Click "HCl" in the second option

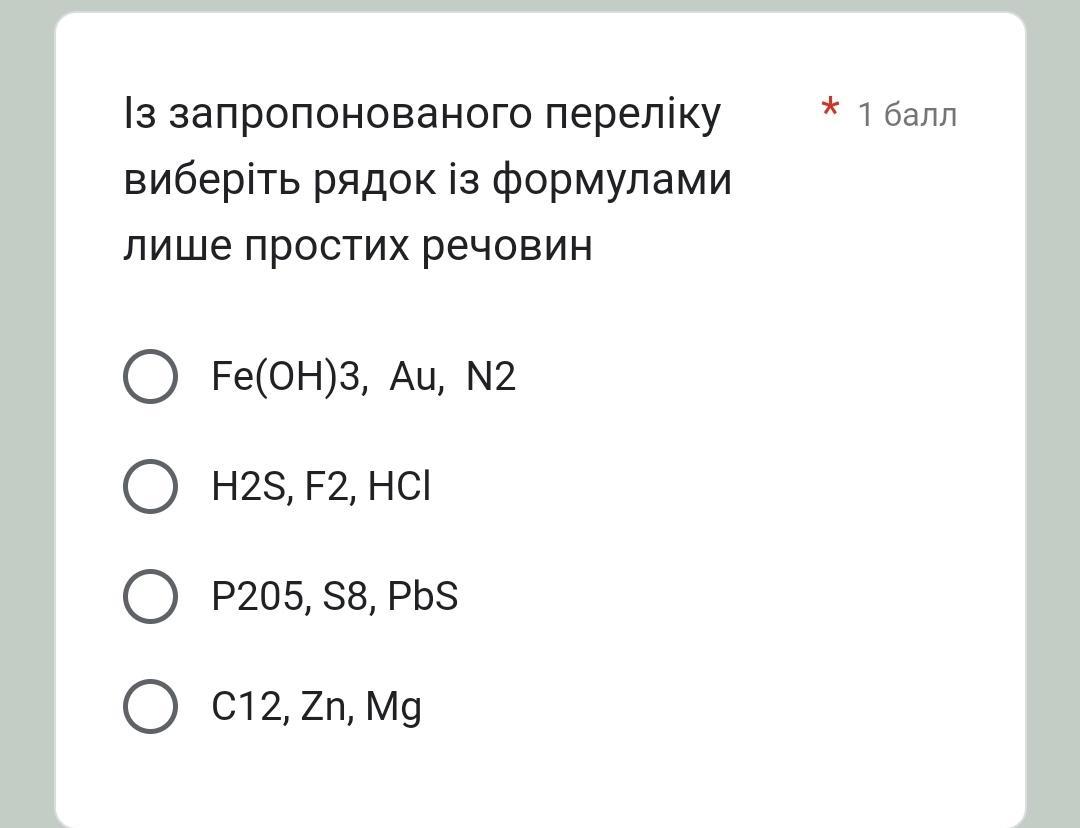click(x=399, y=487)
